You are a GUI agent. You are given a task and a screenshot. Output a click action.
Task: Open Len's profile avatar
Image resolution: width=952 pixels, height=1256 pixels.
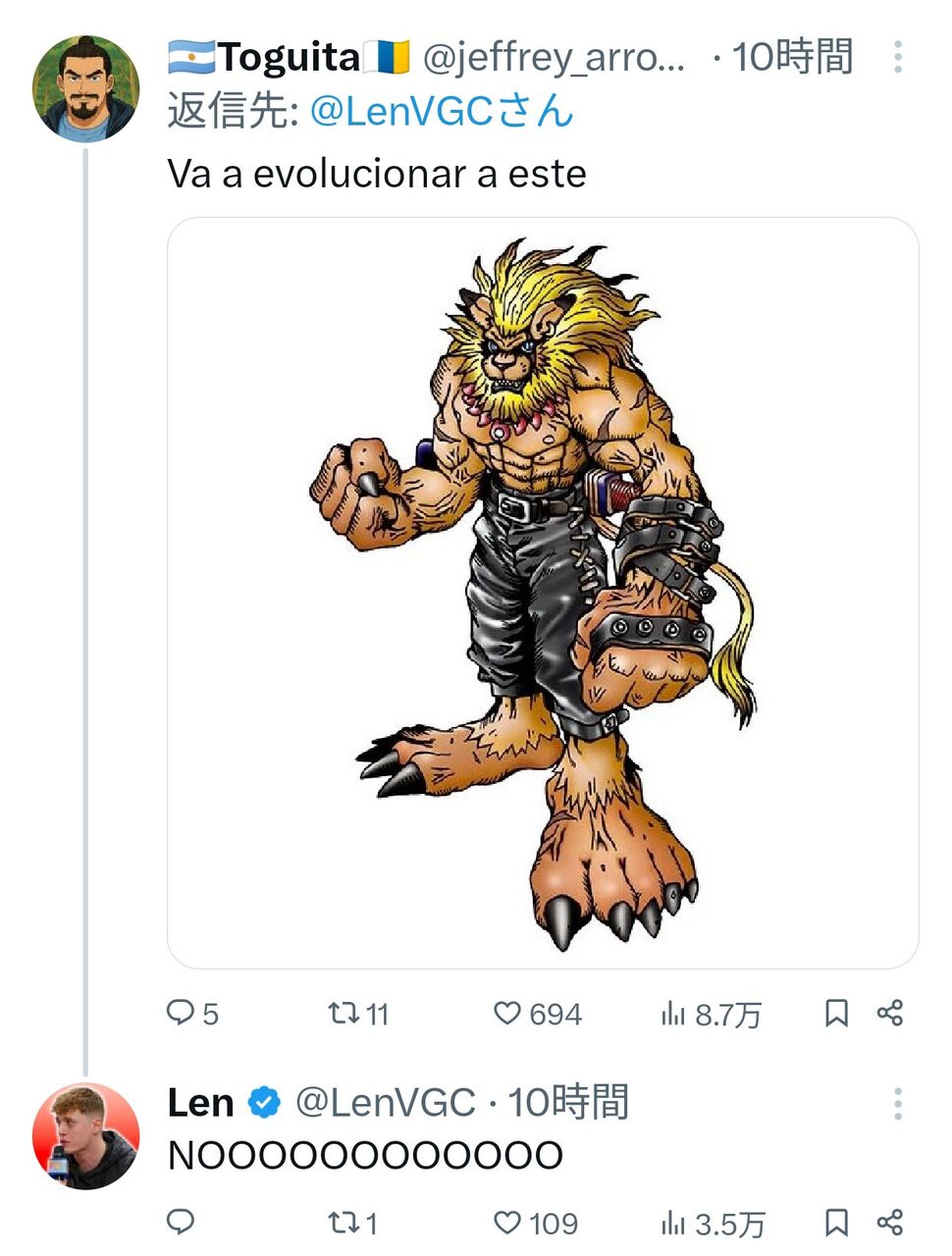pyautogui.click(x=86, y=1136)
